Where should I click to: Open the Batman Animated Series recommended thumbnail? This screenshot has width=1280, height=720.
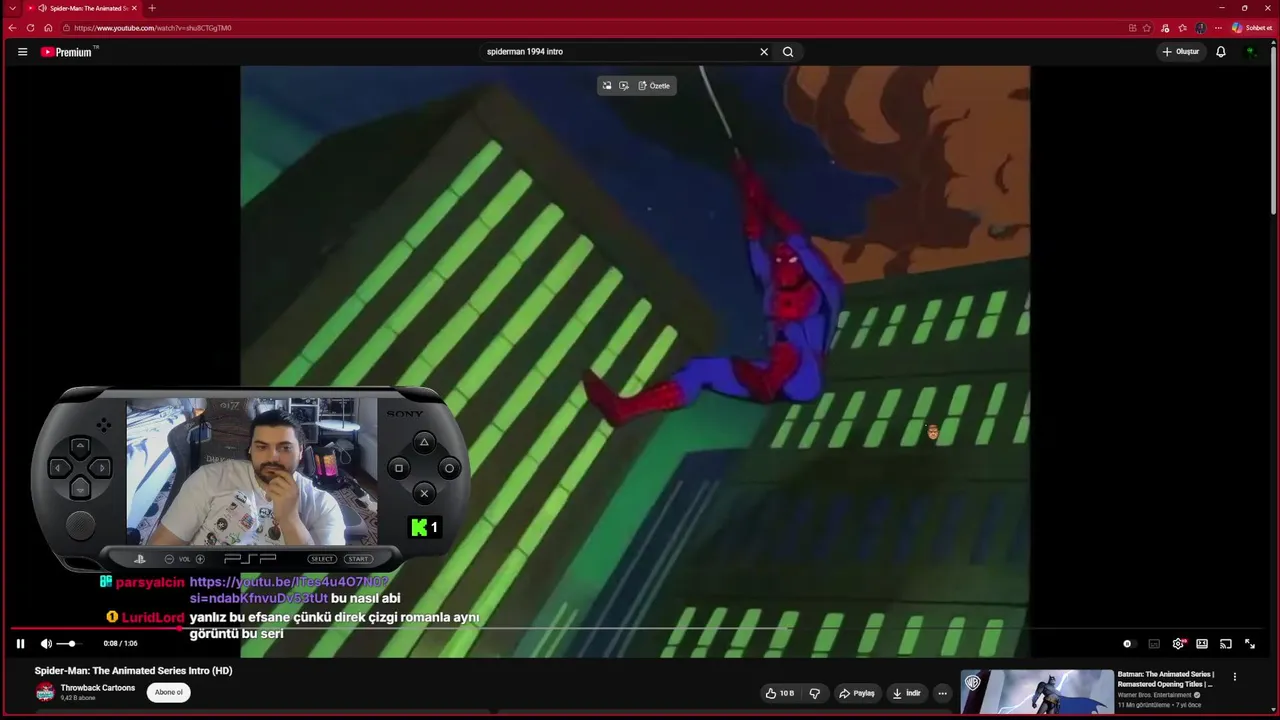[1037, 692]
